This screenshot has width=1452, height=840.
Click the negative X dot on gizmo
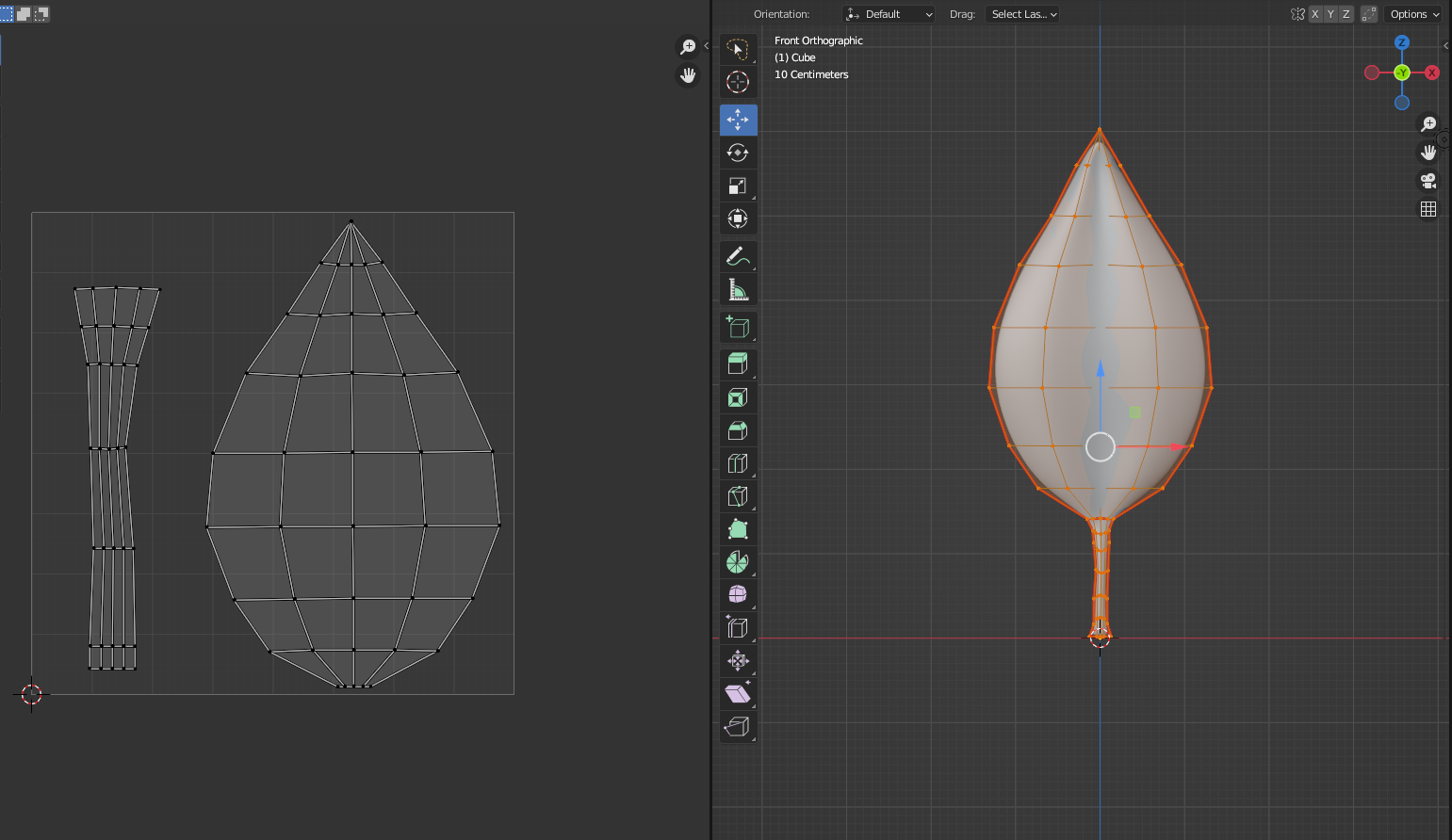pyautogui.click(x=1372, y=73)
